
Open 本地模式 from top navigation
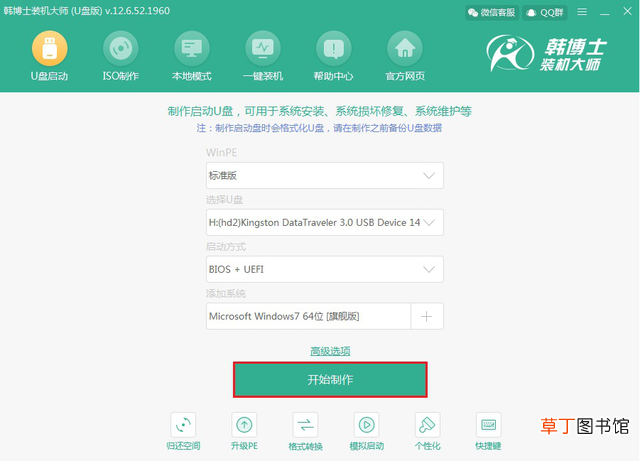click(191, 56)
